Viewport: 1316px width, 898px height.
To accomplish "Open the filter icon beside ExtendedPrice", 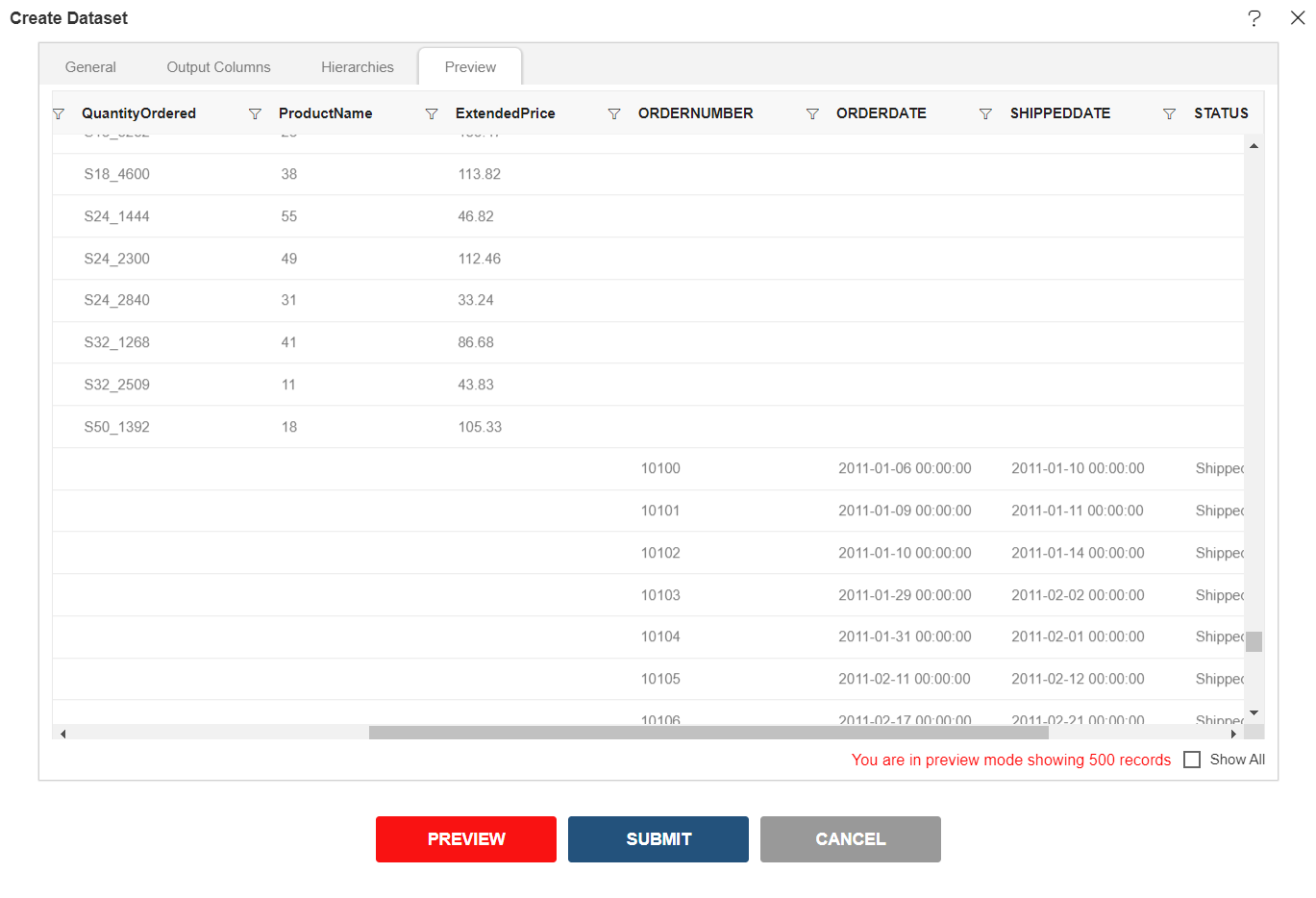I will tap(432, 113).
